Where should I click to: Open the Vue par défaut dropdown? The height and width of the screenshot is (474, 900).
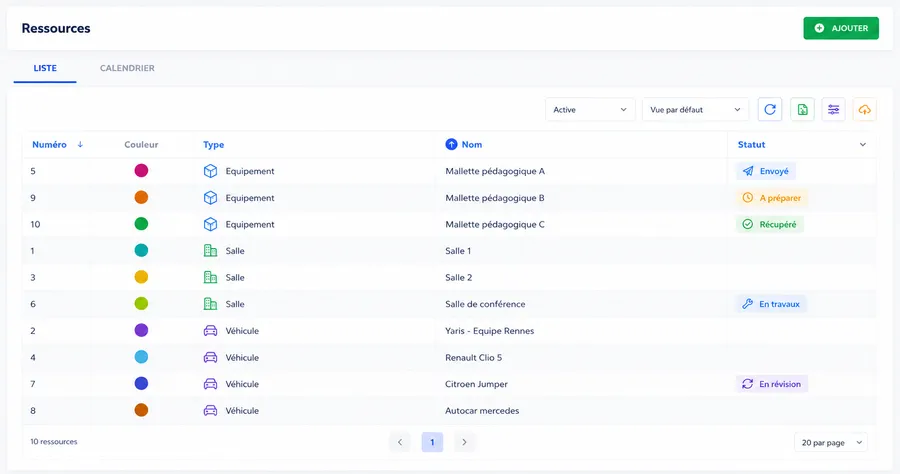click(x=695, y=110)
